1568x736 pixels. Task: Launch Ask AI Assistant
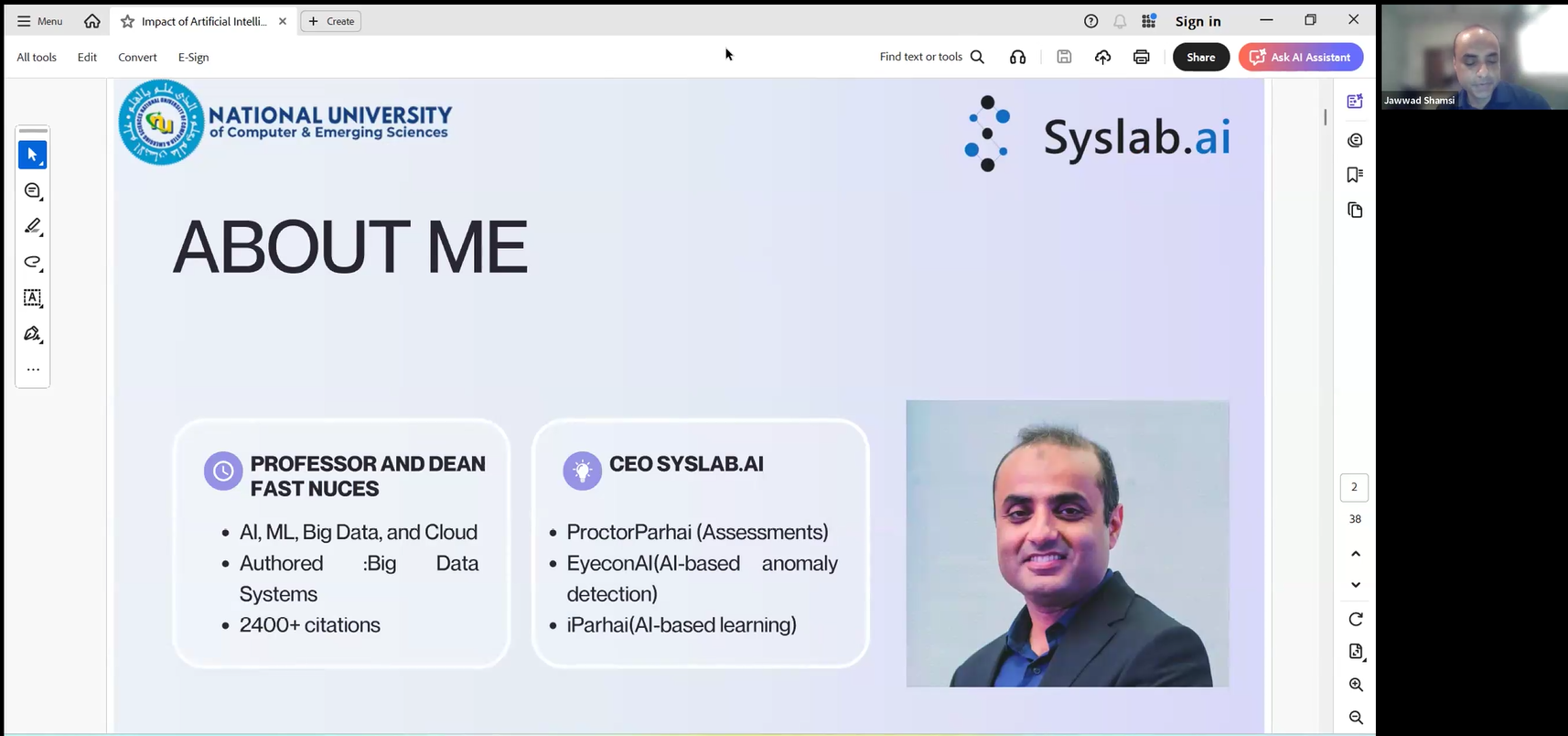tap(1300, 57)
